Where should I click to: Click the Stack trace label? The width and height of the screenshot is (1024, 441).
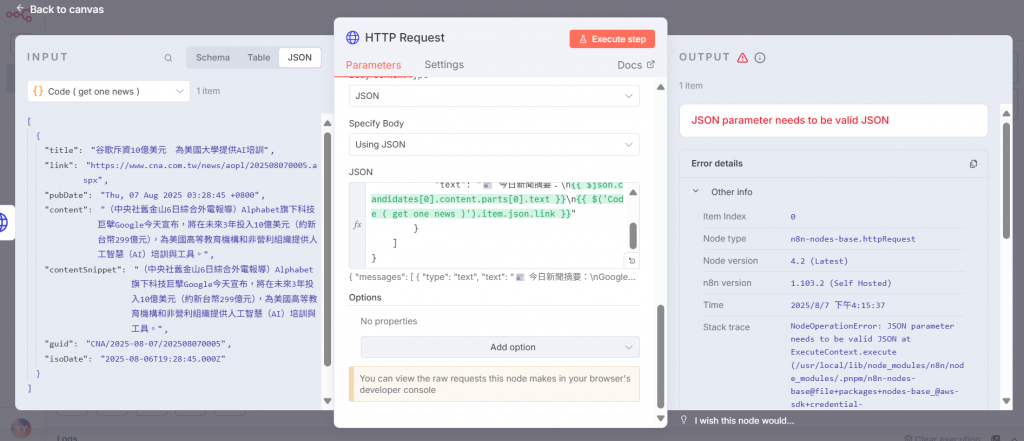click(726, 327)
